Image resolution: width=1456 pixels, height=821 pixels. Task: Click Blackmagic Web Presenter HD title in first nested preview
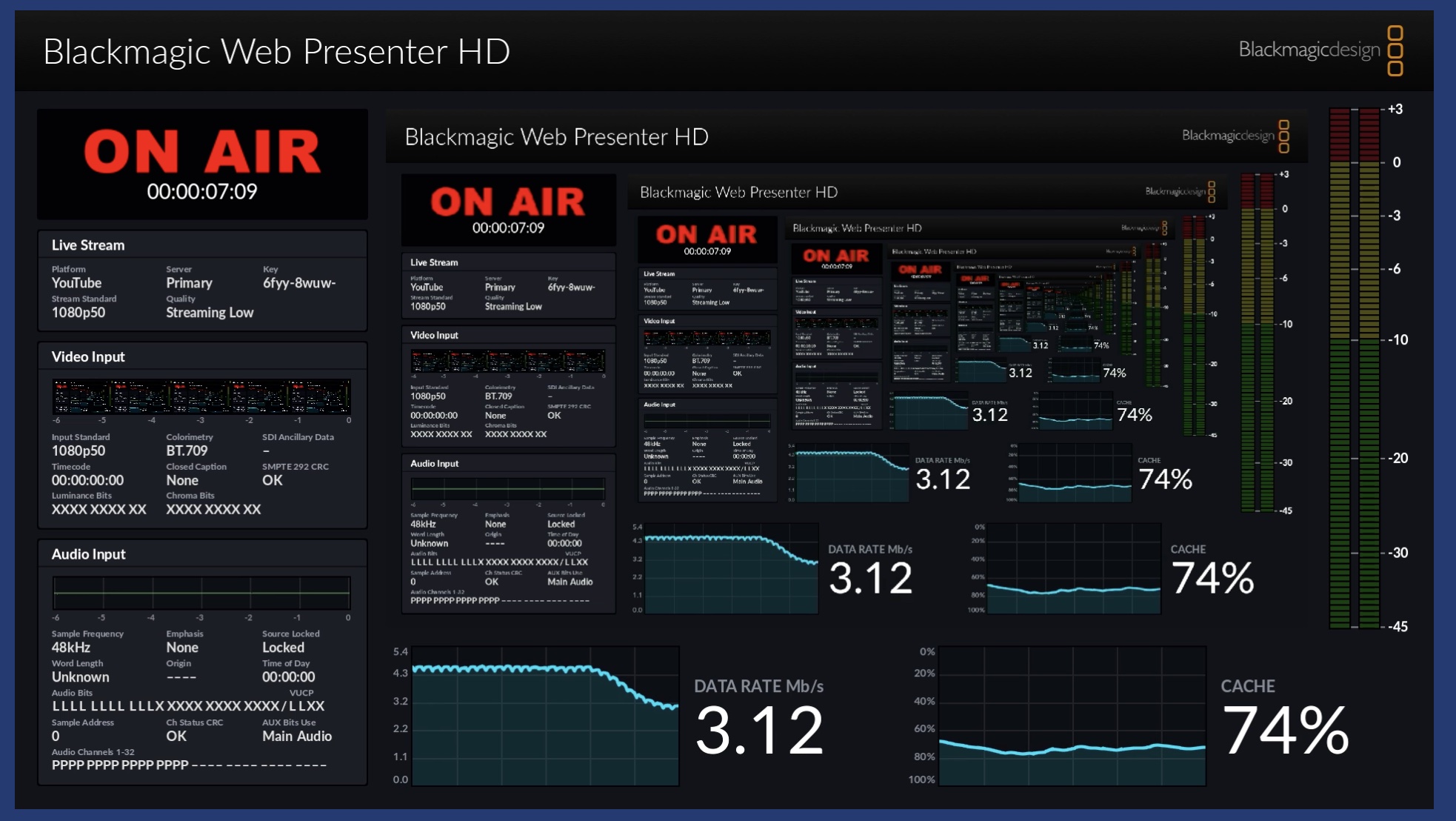click(x=557, y=137)
